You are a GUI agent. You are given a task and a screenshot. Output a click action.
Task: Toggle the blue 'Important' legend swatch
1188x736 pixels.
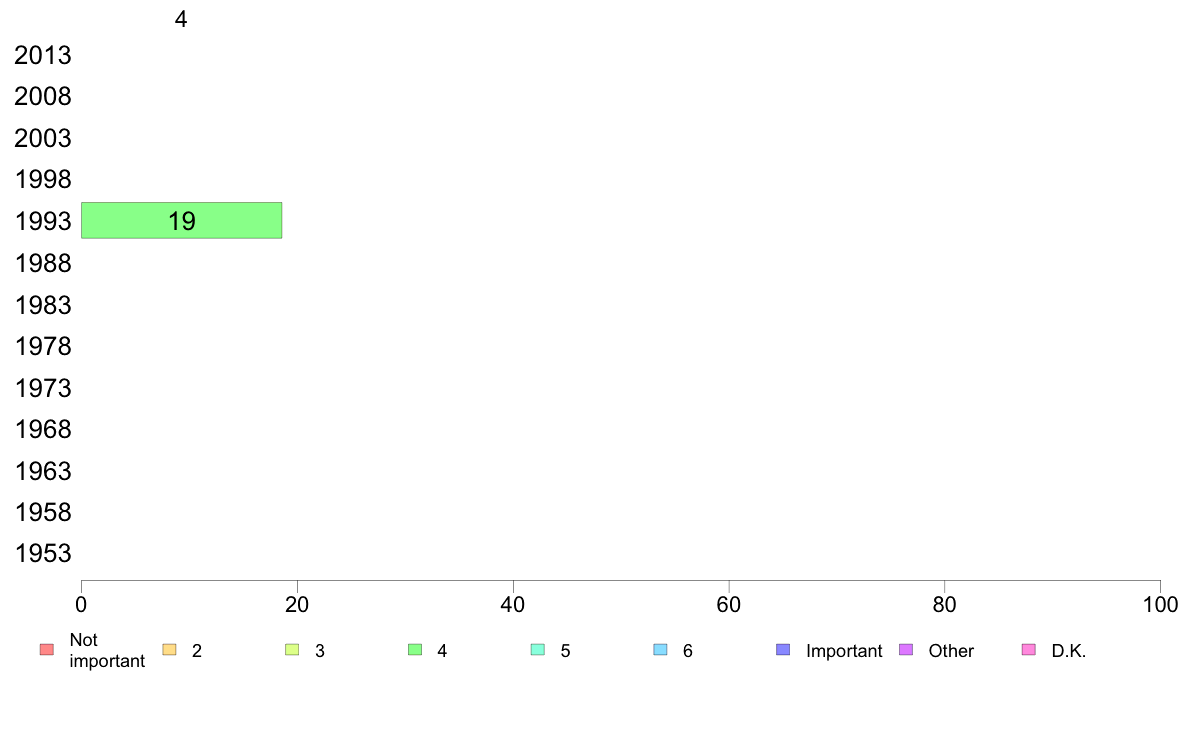783,650
